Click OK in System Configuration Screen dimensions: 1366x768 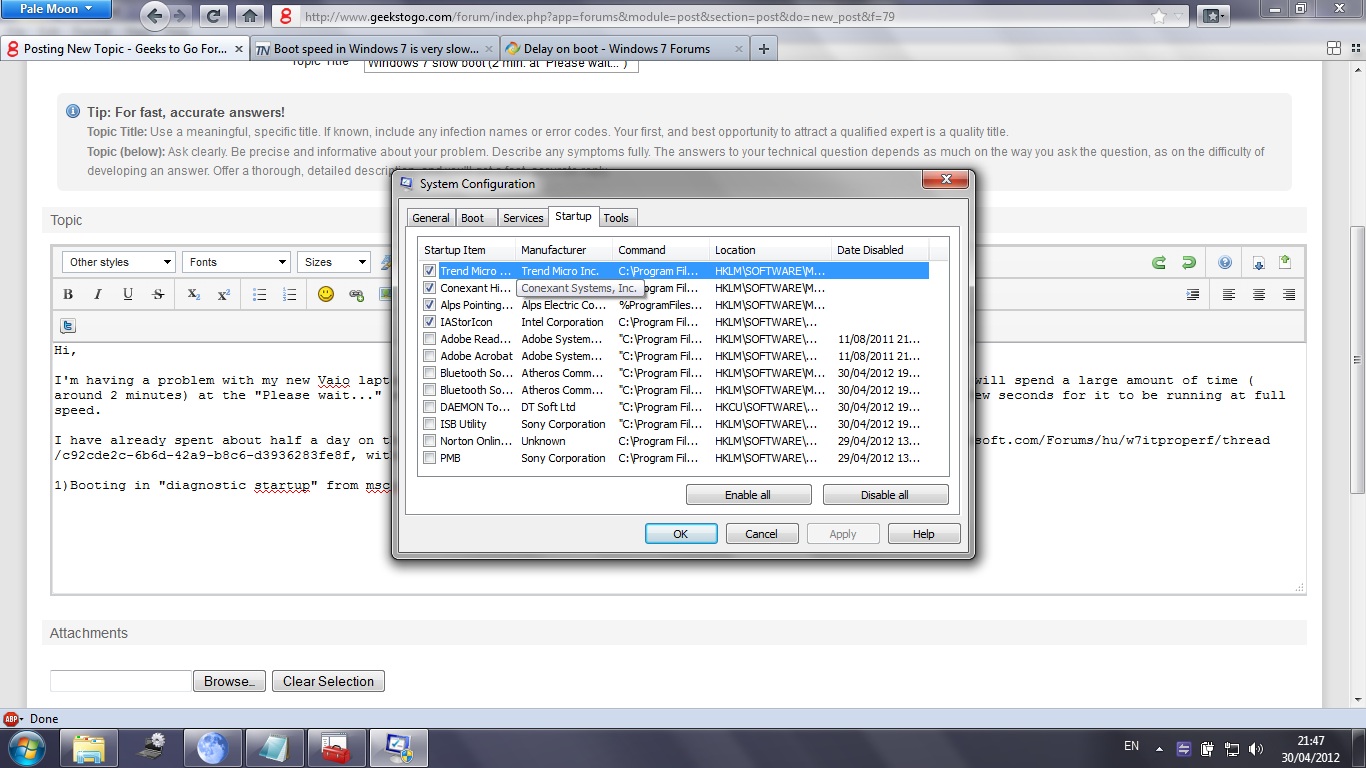point(681,534)
